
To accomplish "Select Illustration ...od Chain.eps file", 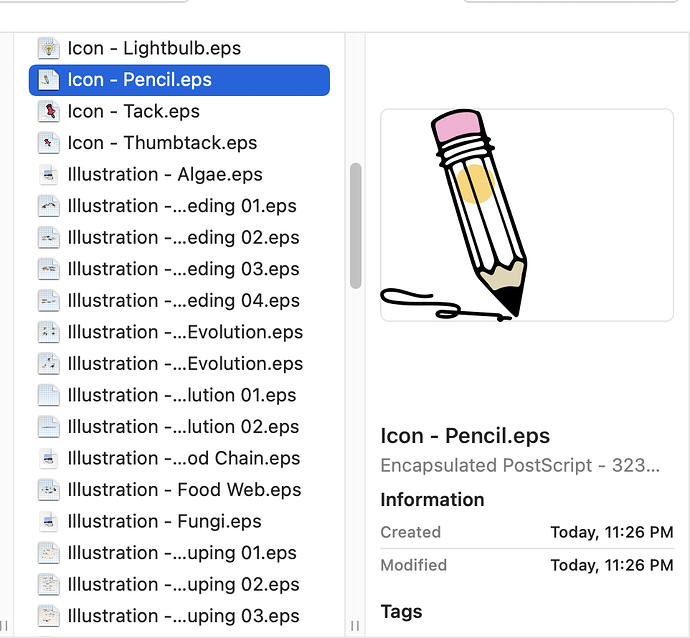I will (x=179, y=458).
